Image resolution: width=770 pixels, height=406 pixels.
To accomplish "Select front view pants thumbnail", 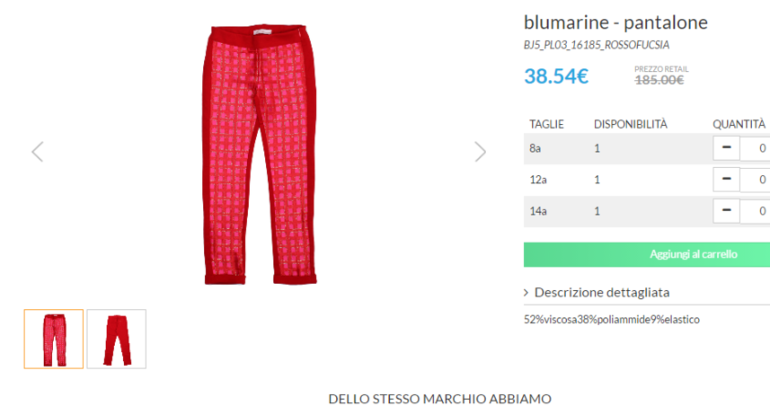I will (x=54, y=339).
